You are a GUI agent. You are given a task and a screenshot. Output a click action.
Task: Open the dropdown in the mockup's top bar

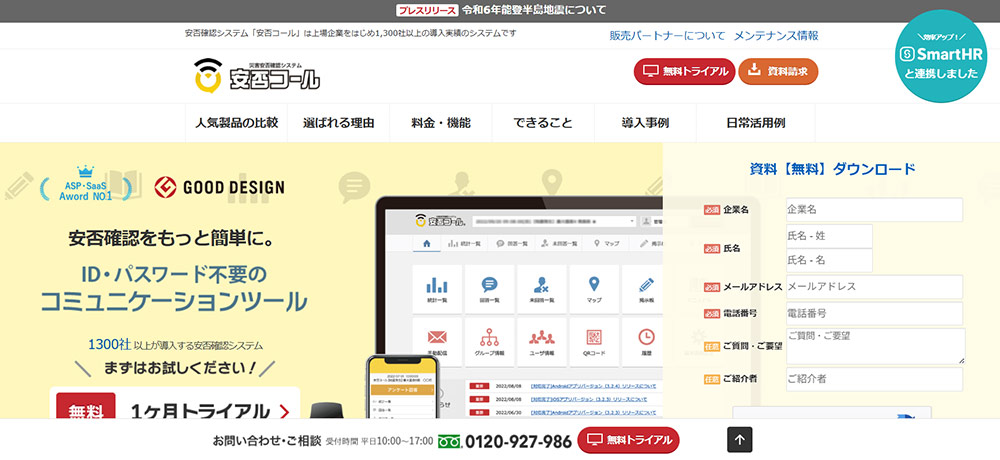click(x=555, y=221)
